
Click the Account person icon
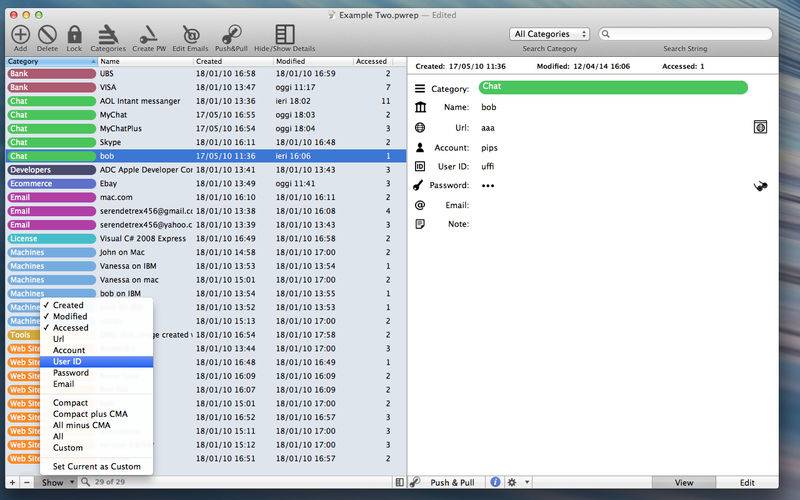420,147
